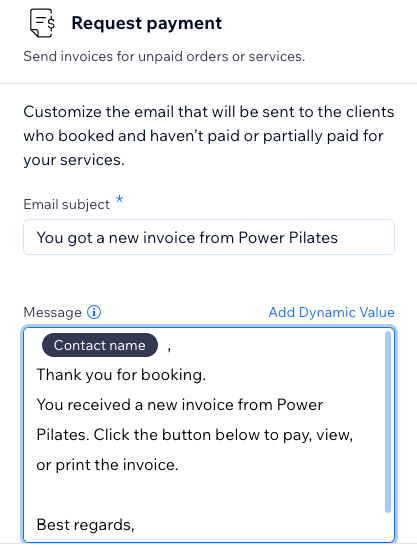Image resolution: width=417 pixels, height=548 pixels.
Task: Click the Email subject label
Action: pyautogui.click(x=66, y=204)
